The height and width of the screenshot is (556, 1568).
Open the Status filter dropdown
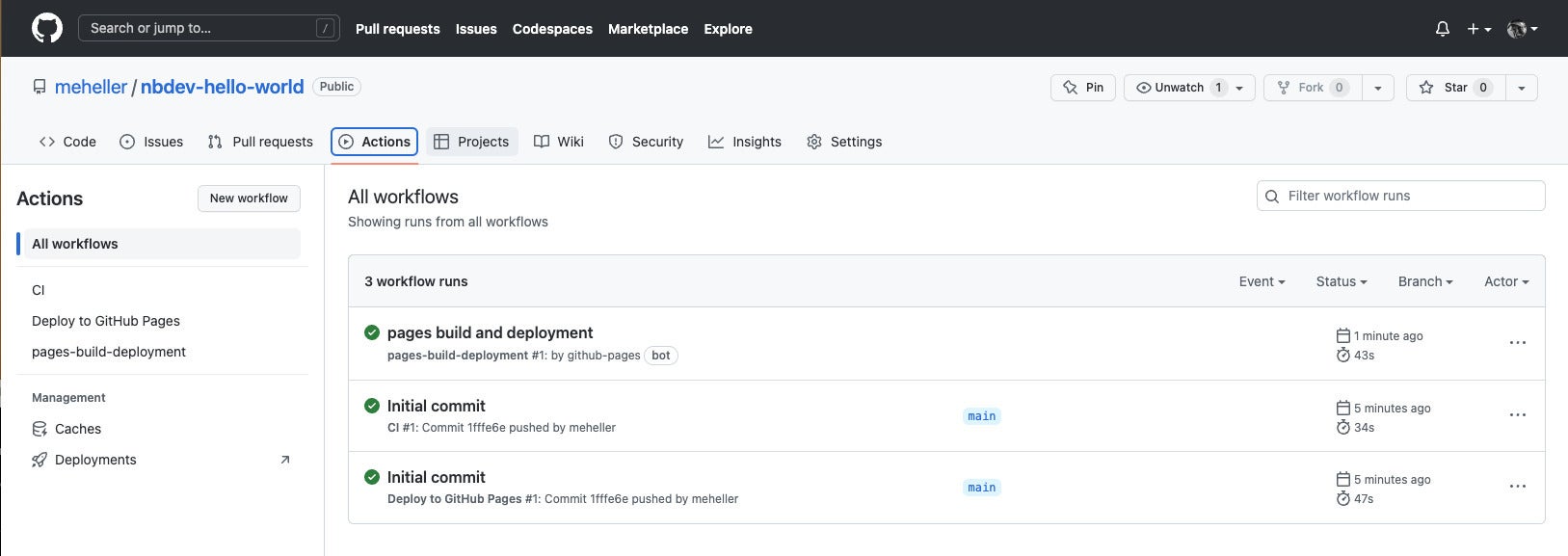point(1342,281)
